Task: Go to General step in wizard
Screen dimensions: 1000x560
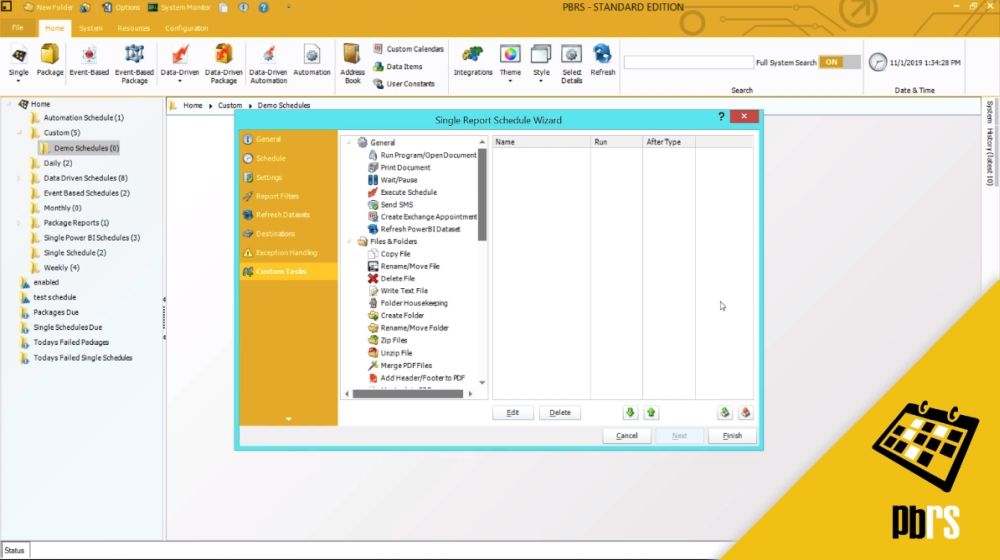Action: 288,139
